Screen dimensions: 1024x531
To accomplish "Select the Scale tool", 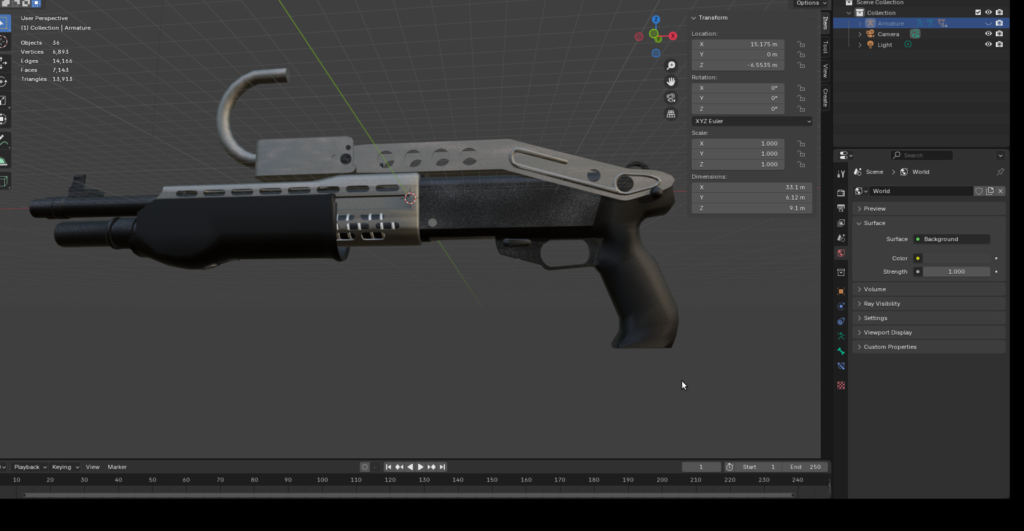I will pos(4,100).
